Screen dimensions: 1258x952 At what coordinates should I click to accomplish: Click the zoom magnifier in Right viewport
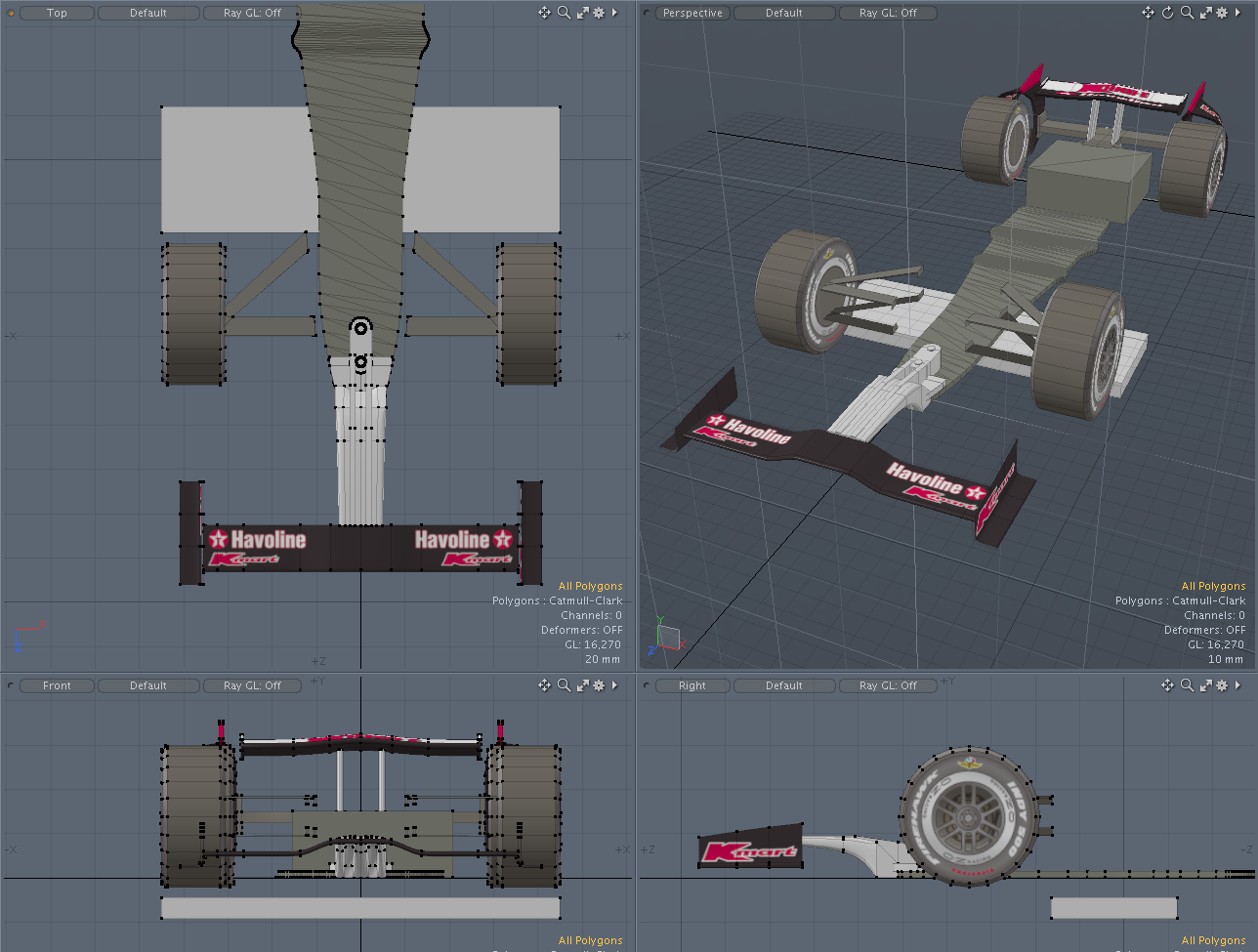pos(1187,685)
